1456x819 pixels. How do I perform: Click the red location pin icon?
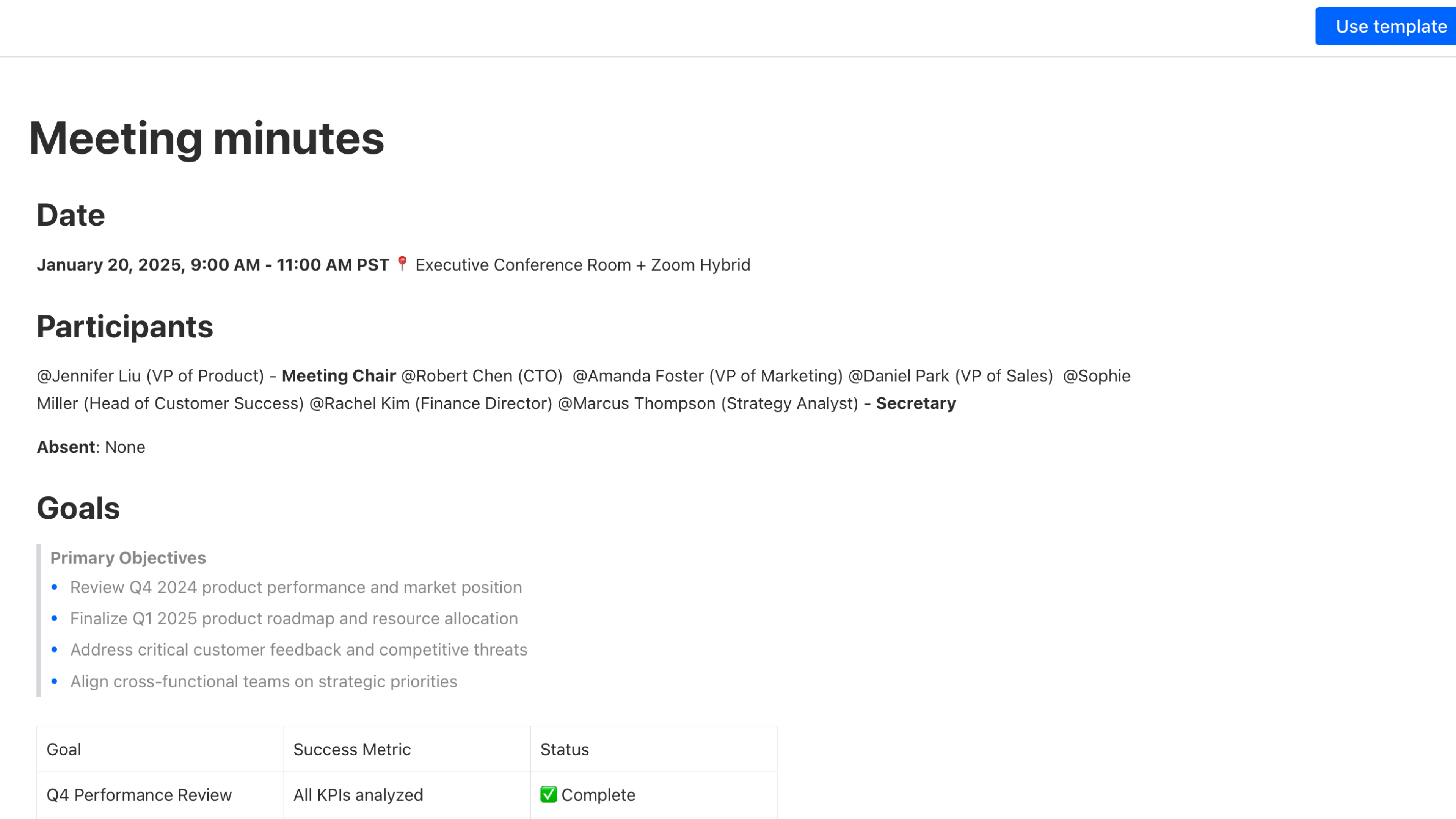point(402,264)
